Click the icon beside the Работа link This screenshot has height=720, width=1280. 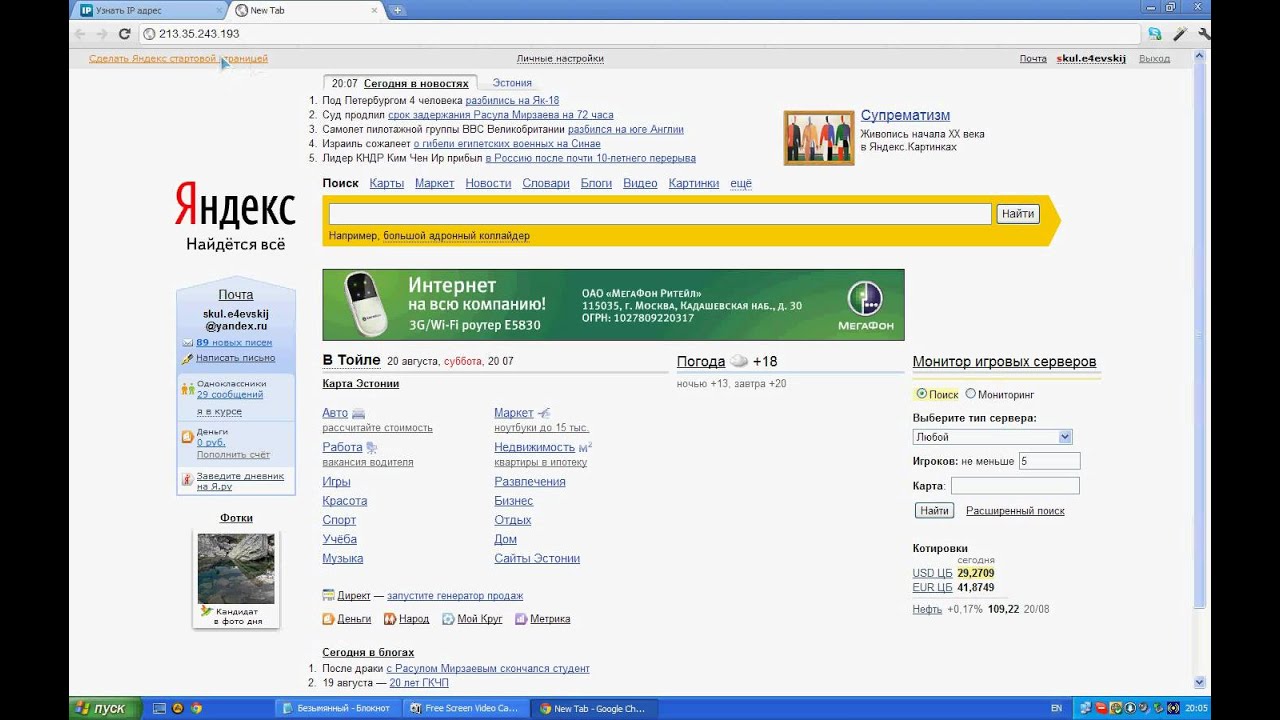pyautogui.click(x=372, y=448)
